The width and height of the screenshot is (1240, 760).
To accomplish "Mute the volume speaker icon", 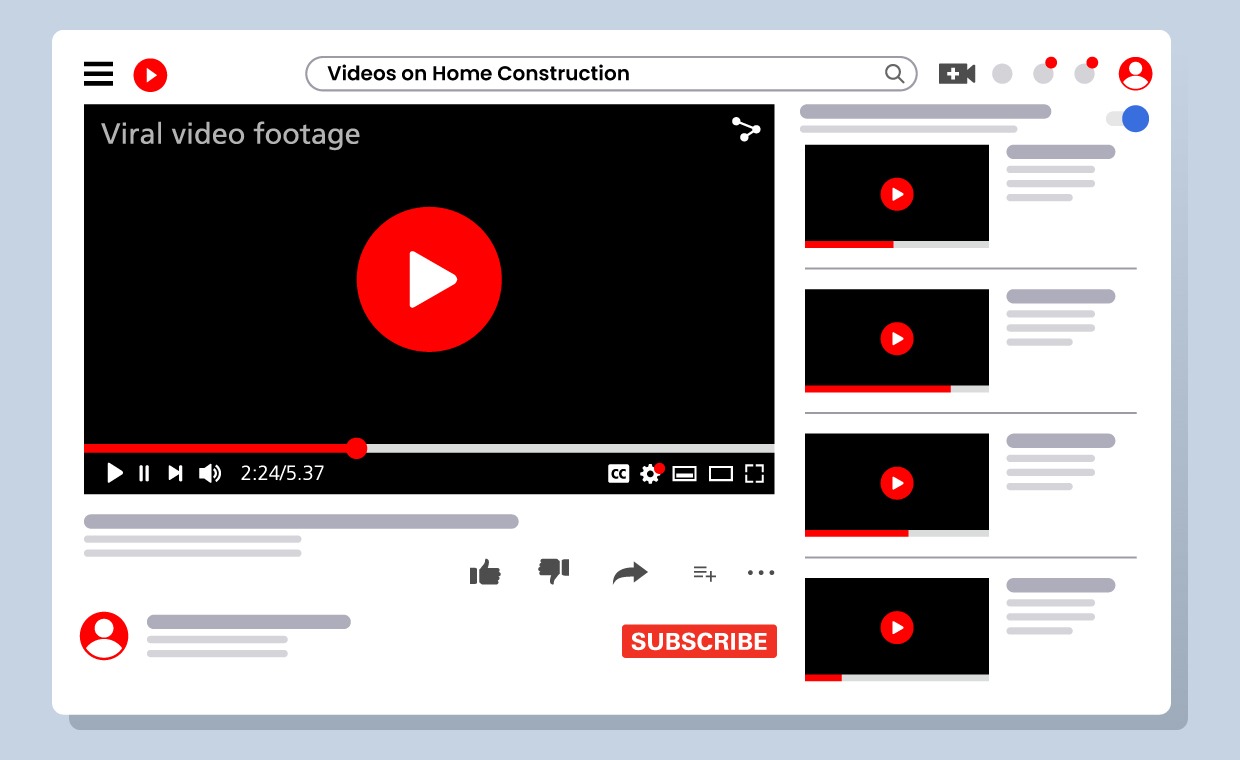I will pyautogui.click(x=210, y=473).
